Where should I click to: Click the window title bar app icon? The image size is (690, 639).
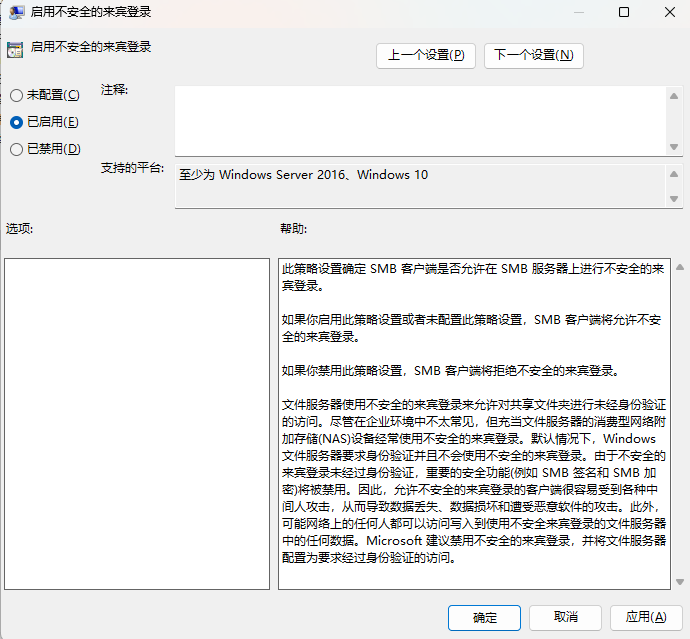pos(16,12)
